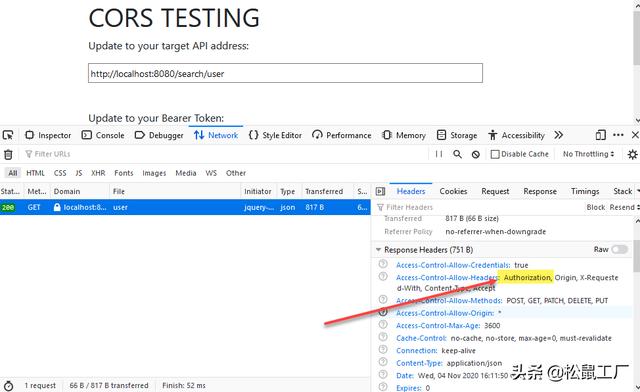Open the Request details tab
Image resolution: width=640 pixels, height=392 pixels.
tap(495, 191)
